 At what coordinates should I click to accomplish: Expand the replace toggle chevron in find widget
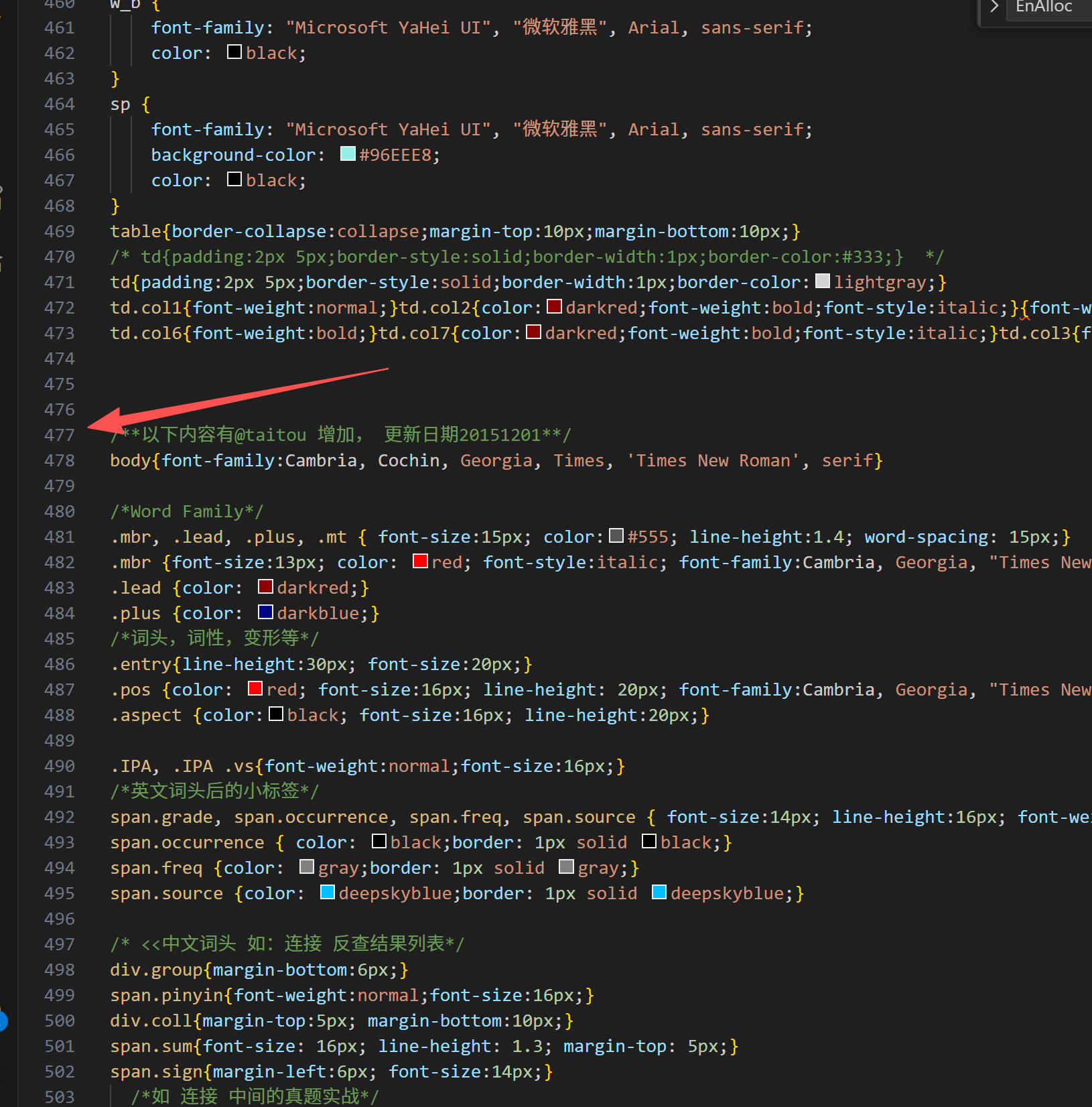coord(994,7)
